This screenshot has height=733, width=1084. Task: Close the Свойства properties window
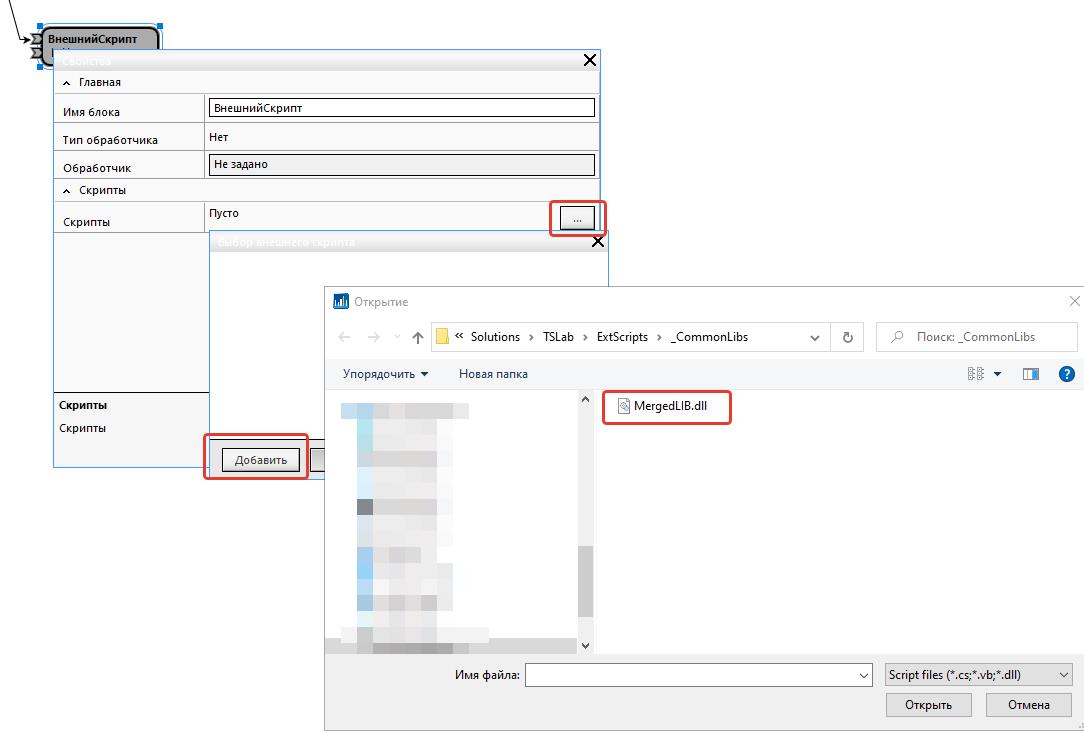tap(590, 60)
